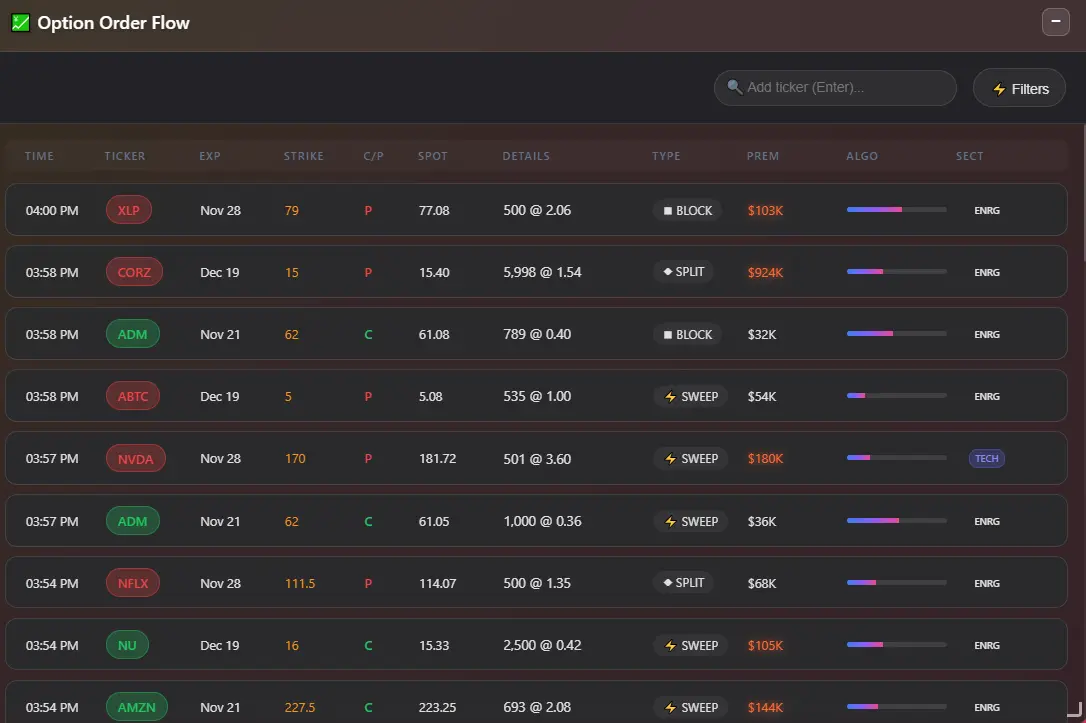Click the magnifier icon in the ticker search box
Image resolution: width=1086 pixels, height=723 pixels.
tap(733, 87)
